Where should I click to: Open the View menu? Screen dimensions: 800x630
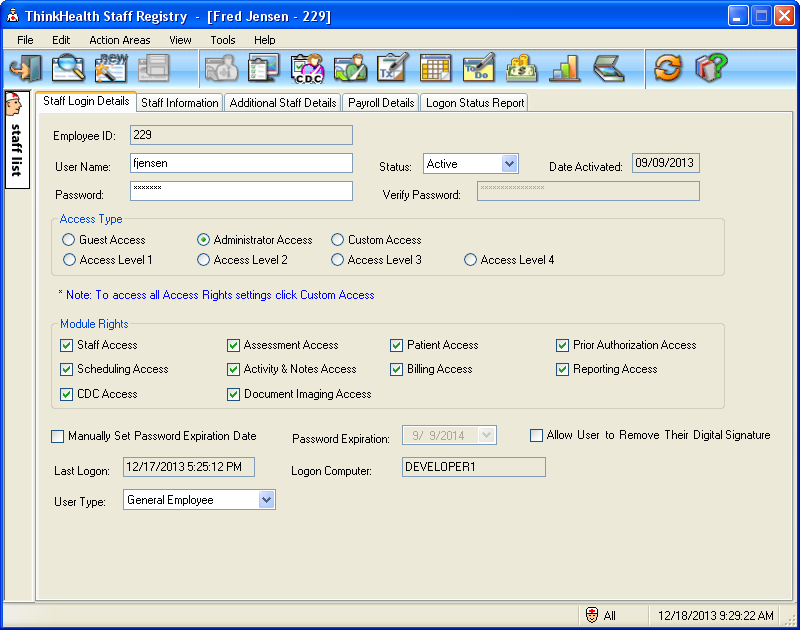(180, 40)
